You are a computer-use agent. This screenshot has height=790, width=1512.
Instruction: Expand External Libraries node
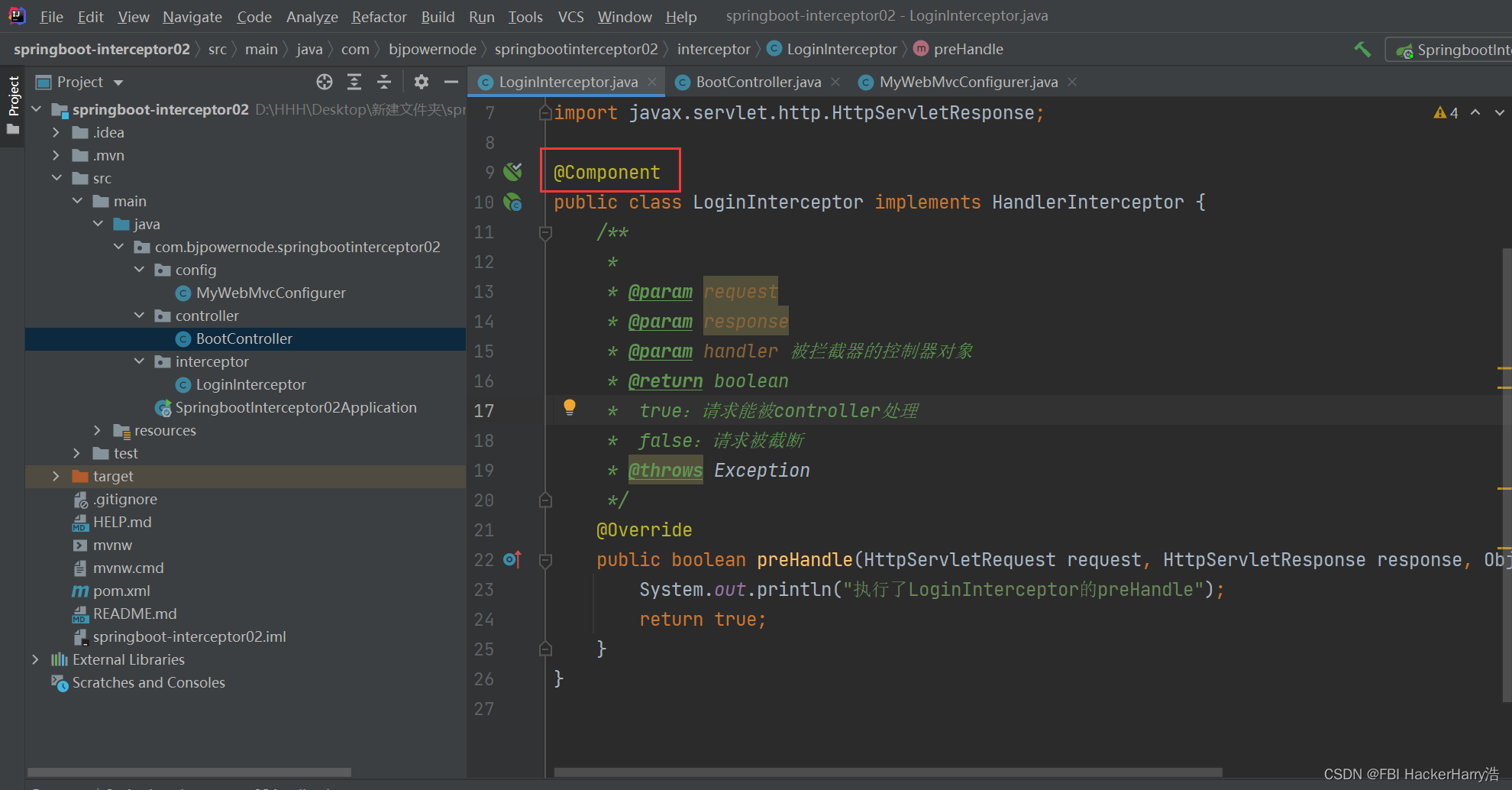(x=35, y=659)
